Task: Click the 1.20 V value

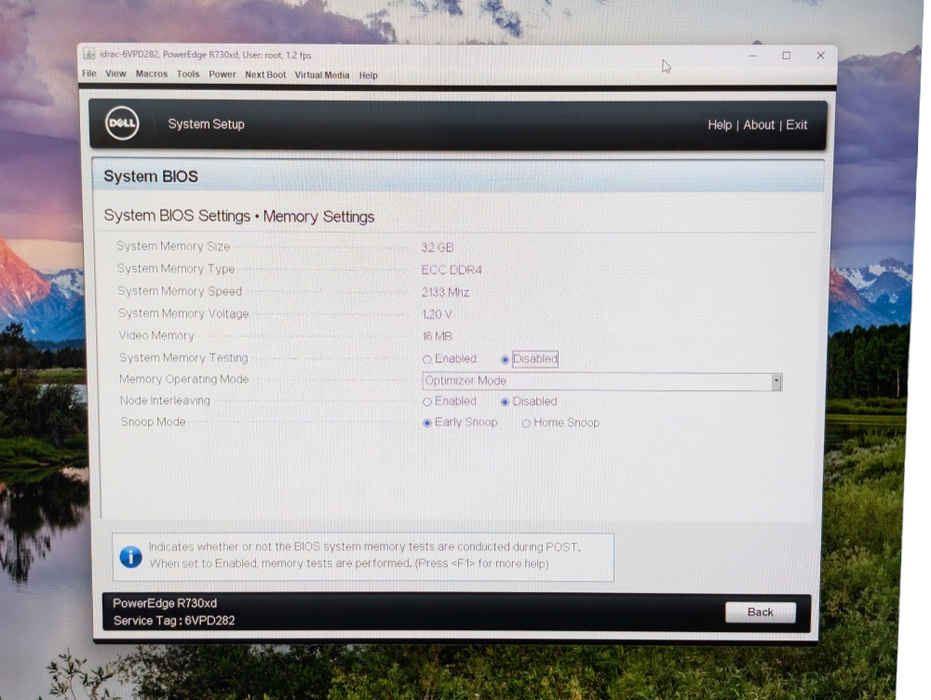Action: [x=437, y=315]
